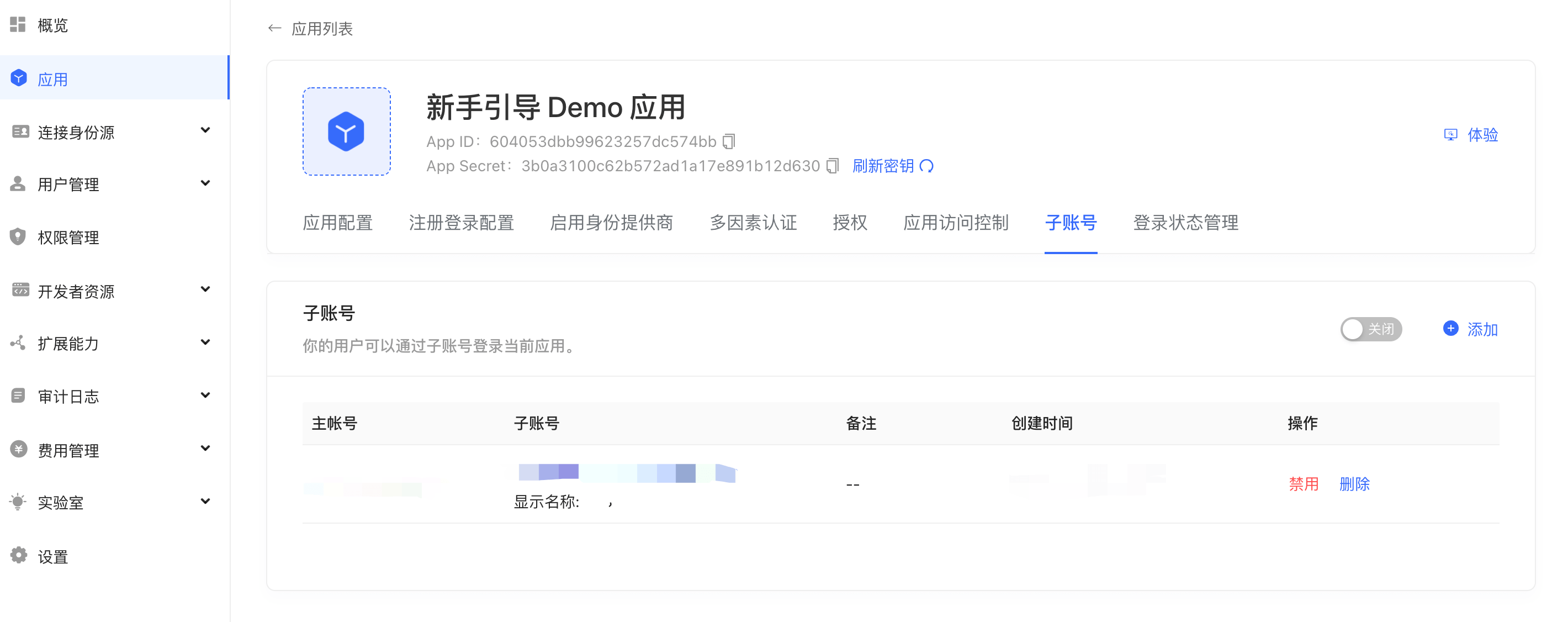Click the 设置 gear icon
Viewport: 1568px width, 622px height.
18,555
